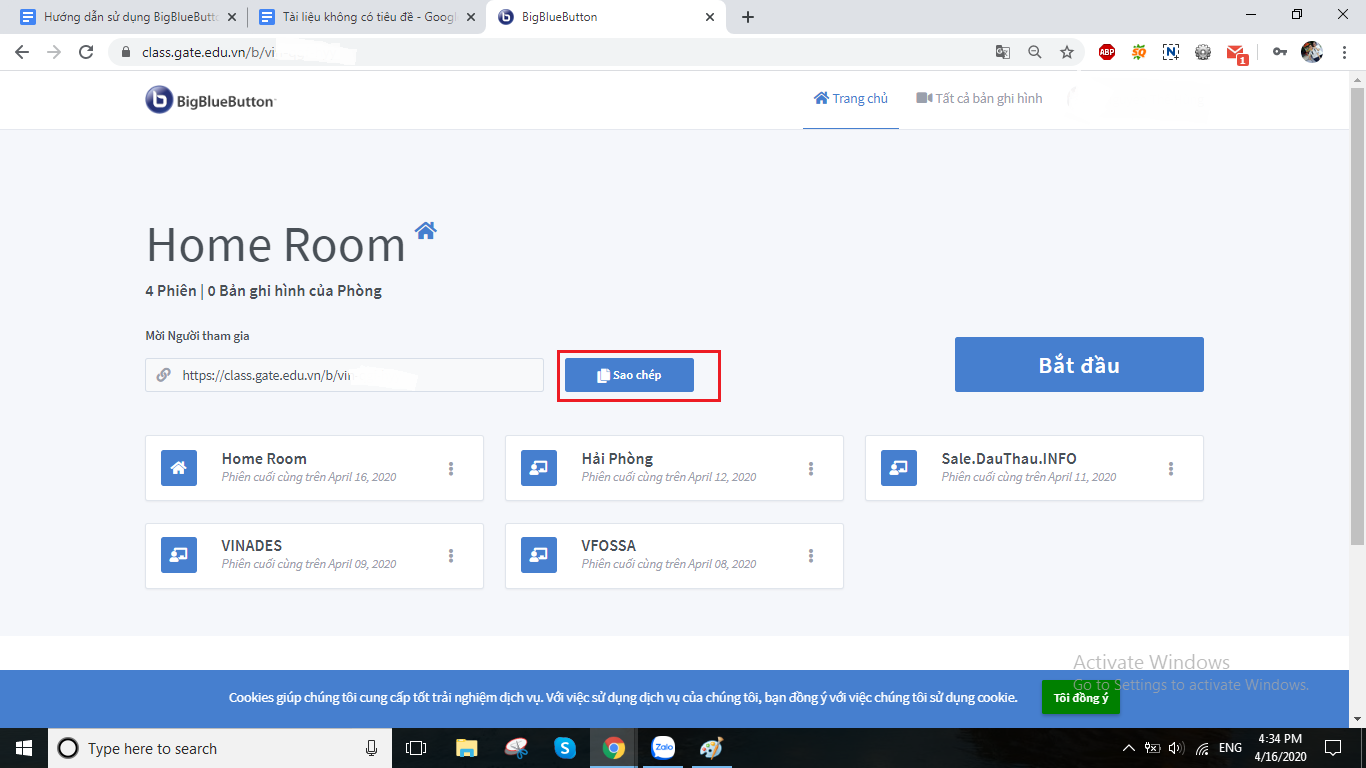
Task: Go back in browser history
Action: [x=22, y=52]
